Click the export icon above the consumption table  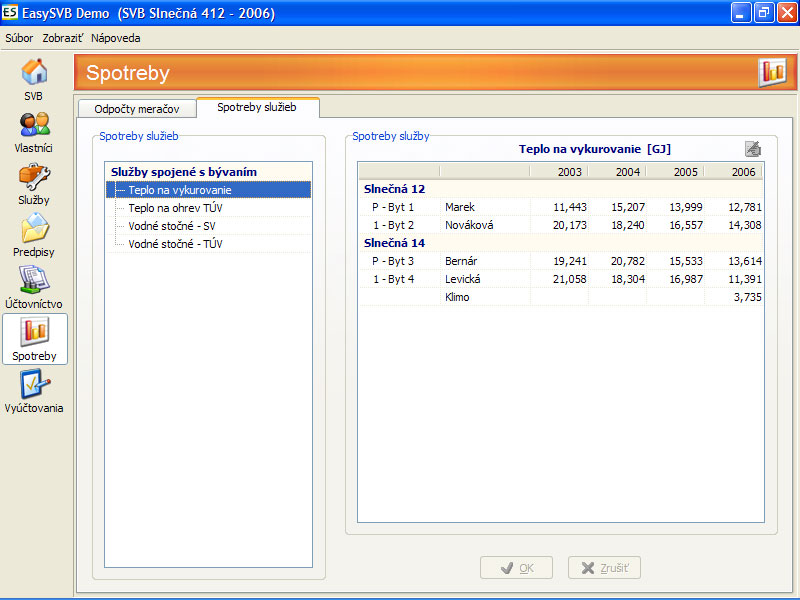753,149
